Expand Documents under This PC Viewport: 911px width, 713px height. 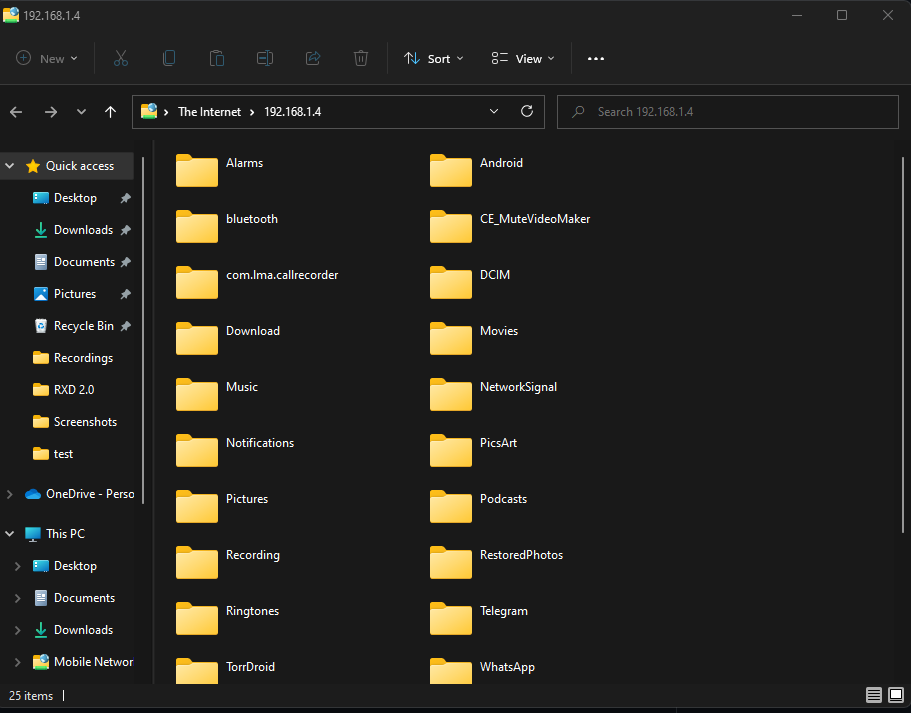tap(17, 598)
